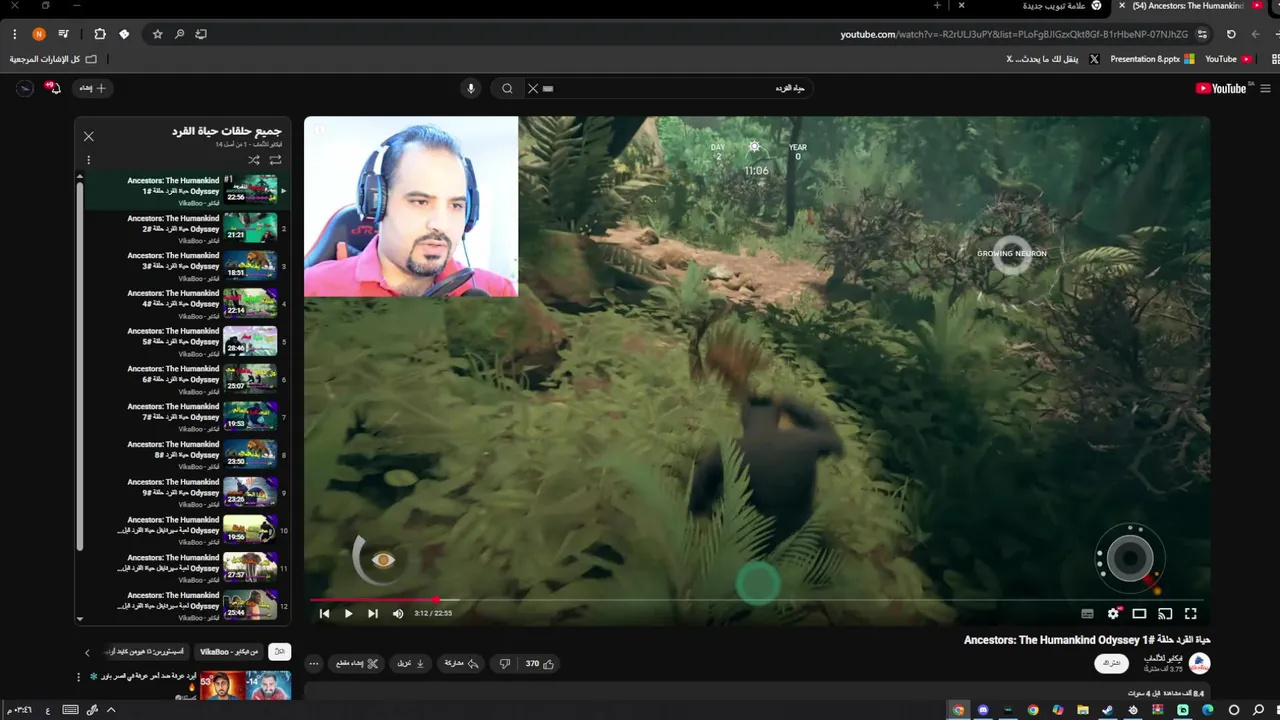Close the playlist panel with the X
Screen dimensions: 1280x720
pos(89,136)
